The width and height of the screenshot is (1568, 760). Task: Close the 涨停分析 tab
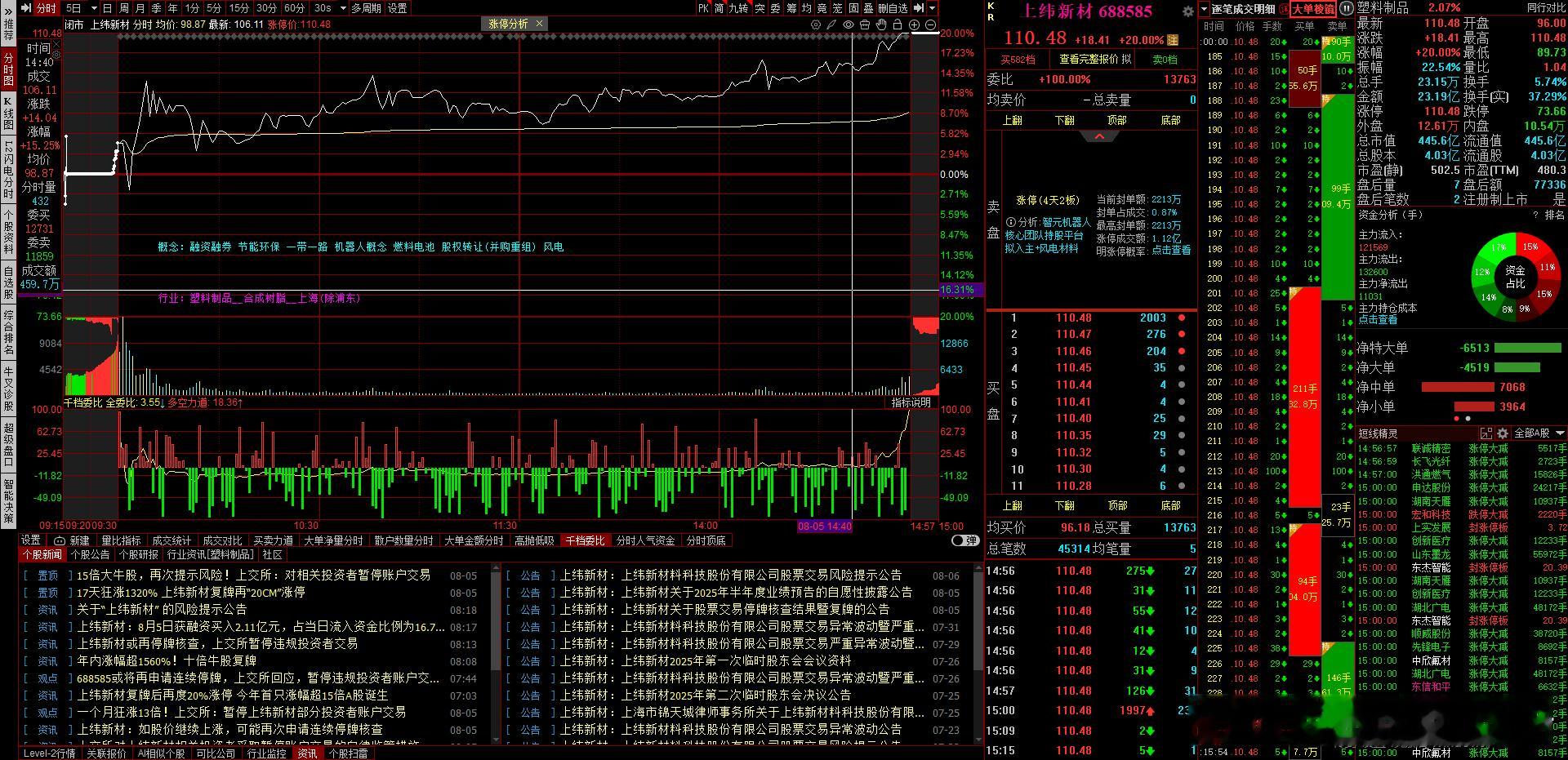coord(539,24)
